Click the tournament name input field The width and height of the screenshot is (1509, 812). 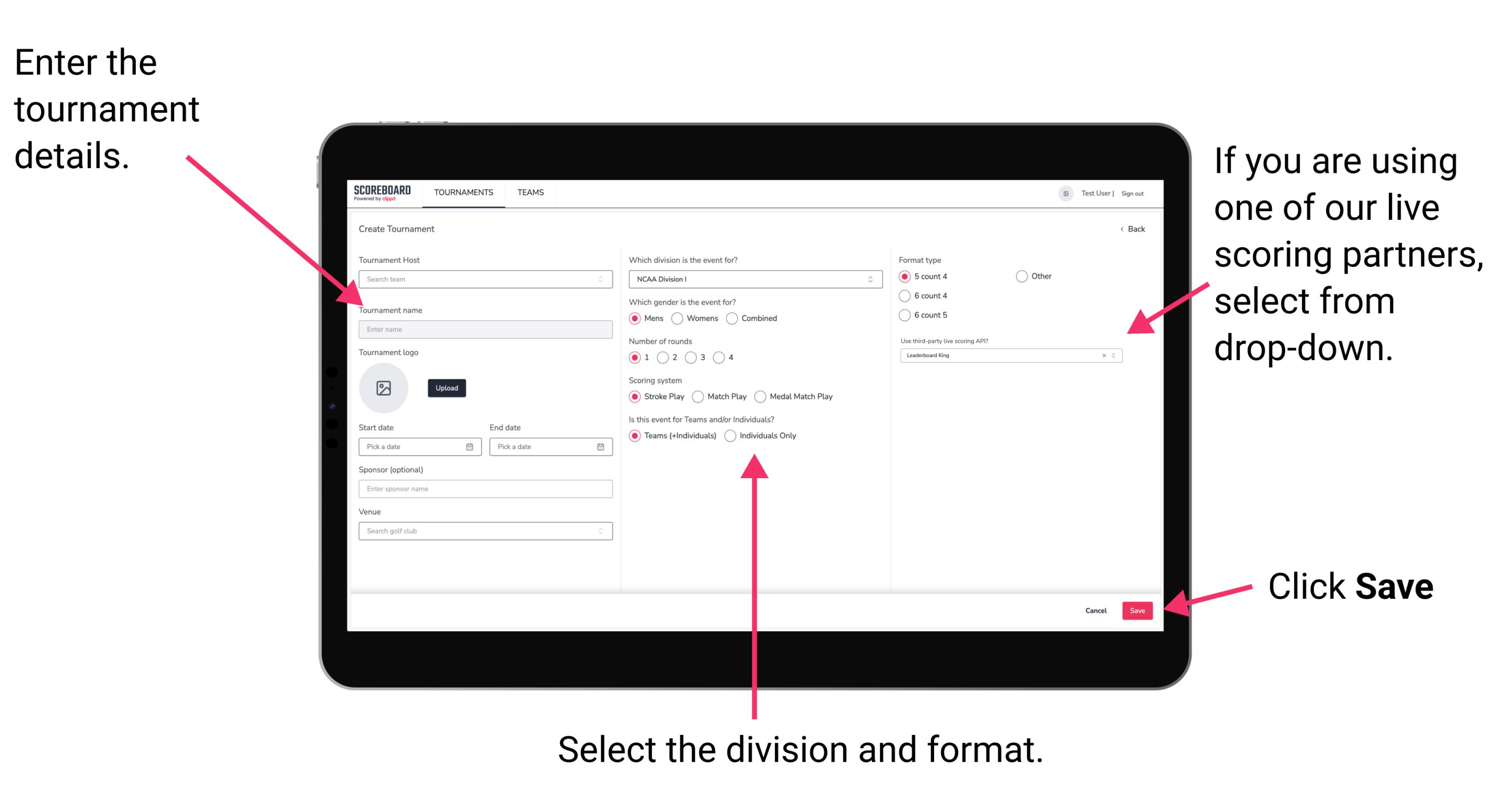[x=484, y=329]
